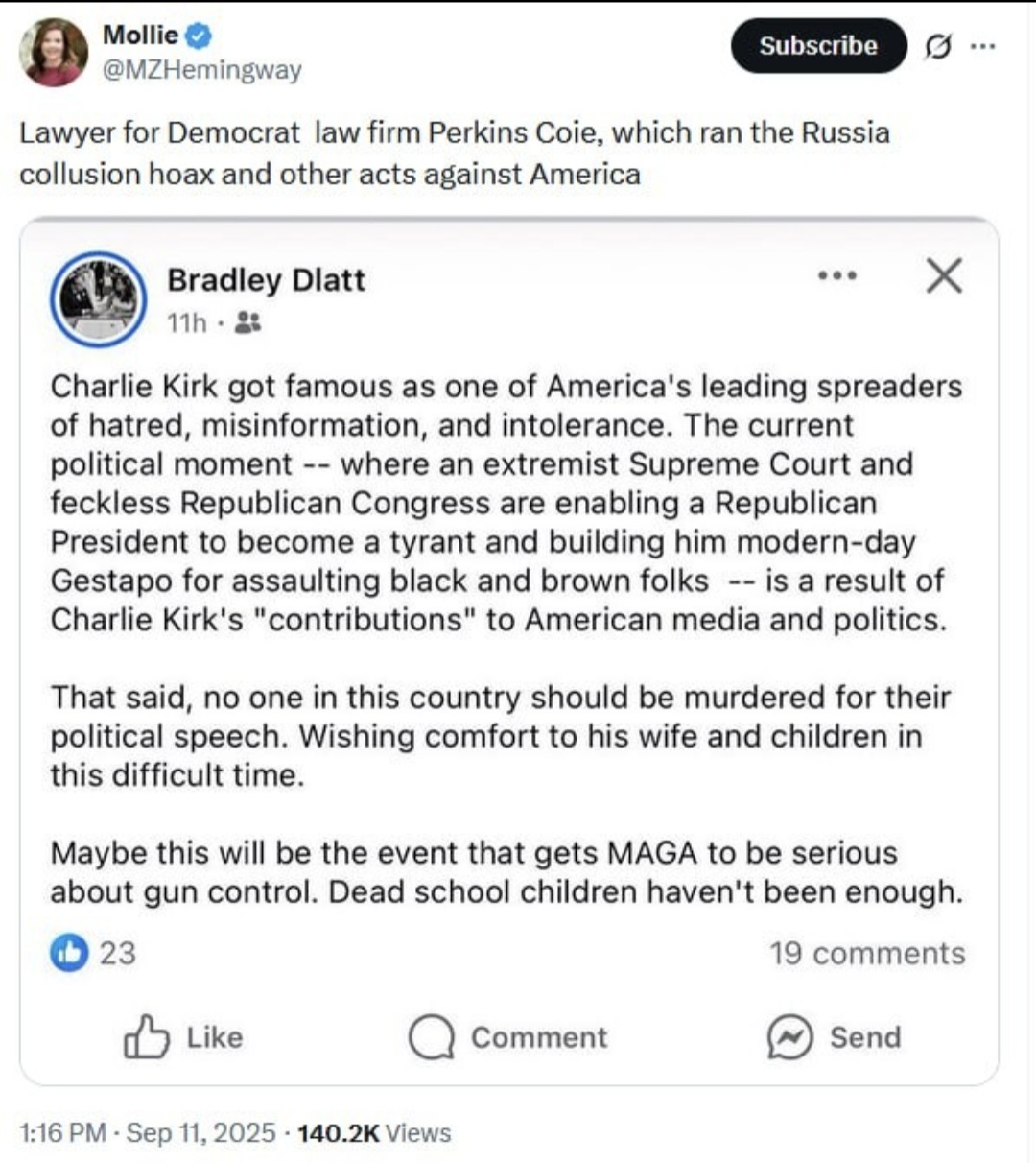Open the 19 comments link

[x=867, y=953]
